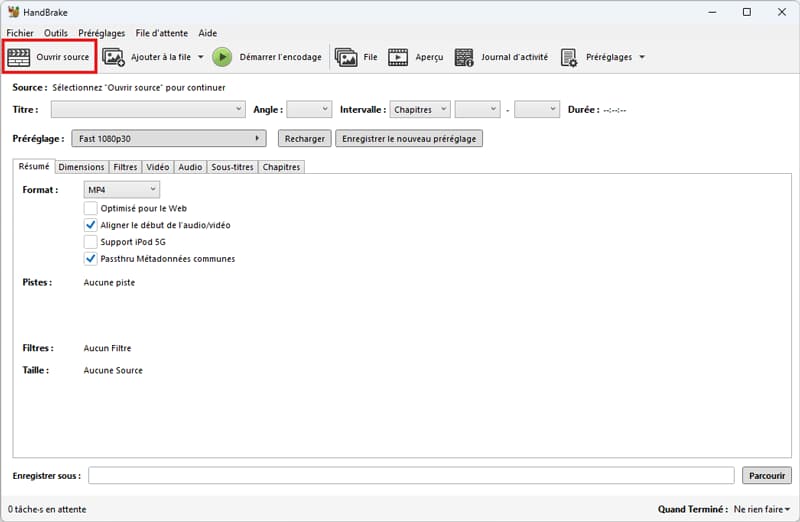Open the Fast 1080p30 preset selector
Screen dimensions: 800x522
[169, 138]
